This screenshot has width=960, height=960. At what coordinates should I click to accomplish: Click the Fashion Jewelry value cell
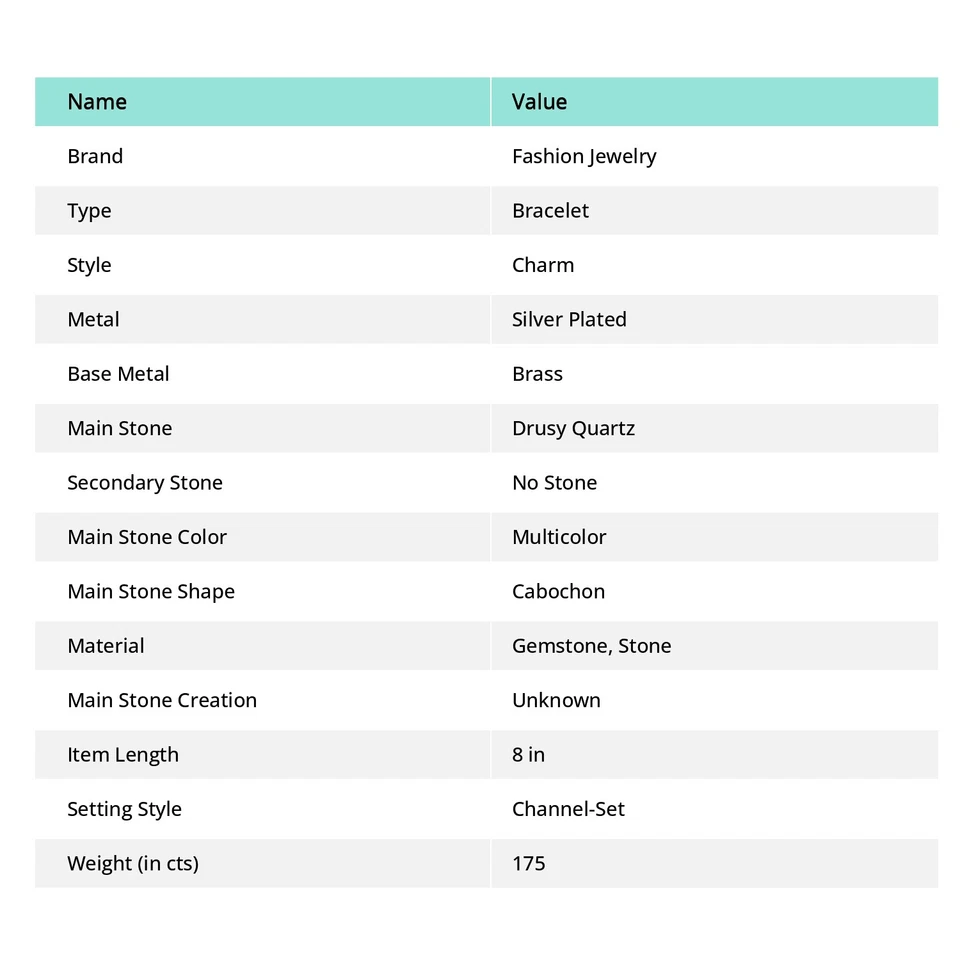pos(584,156)
